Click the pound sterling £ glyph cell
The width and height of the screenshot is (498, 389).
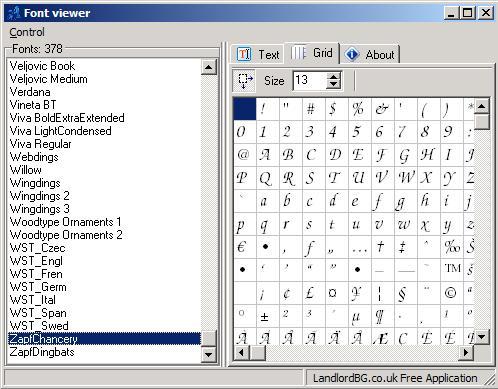coord(314,293)
